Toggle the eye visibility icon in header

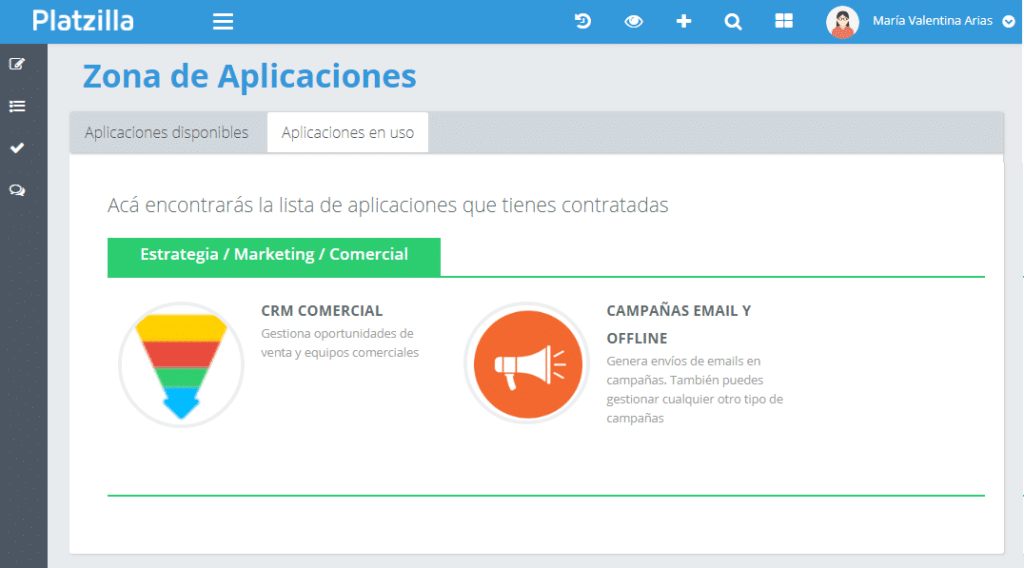634,21
